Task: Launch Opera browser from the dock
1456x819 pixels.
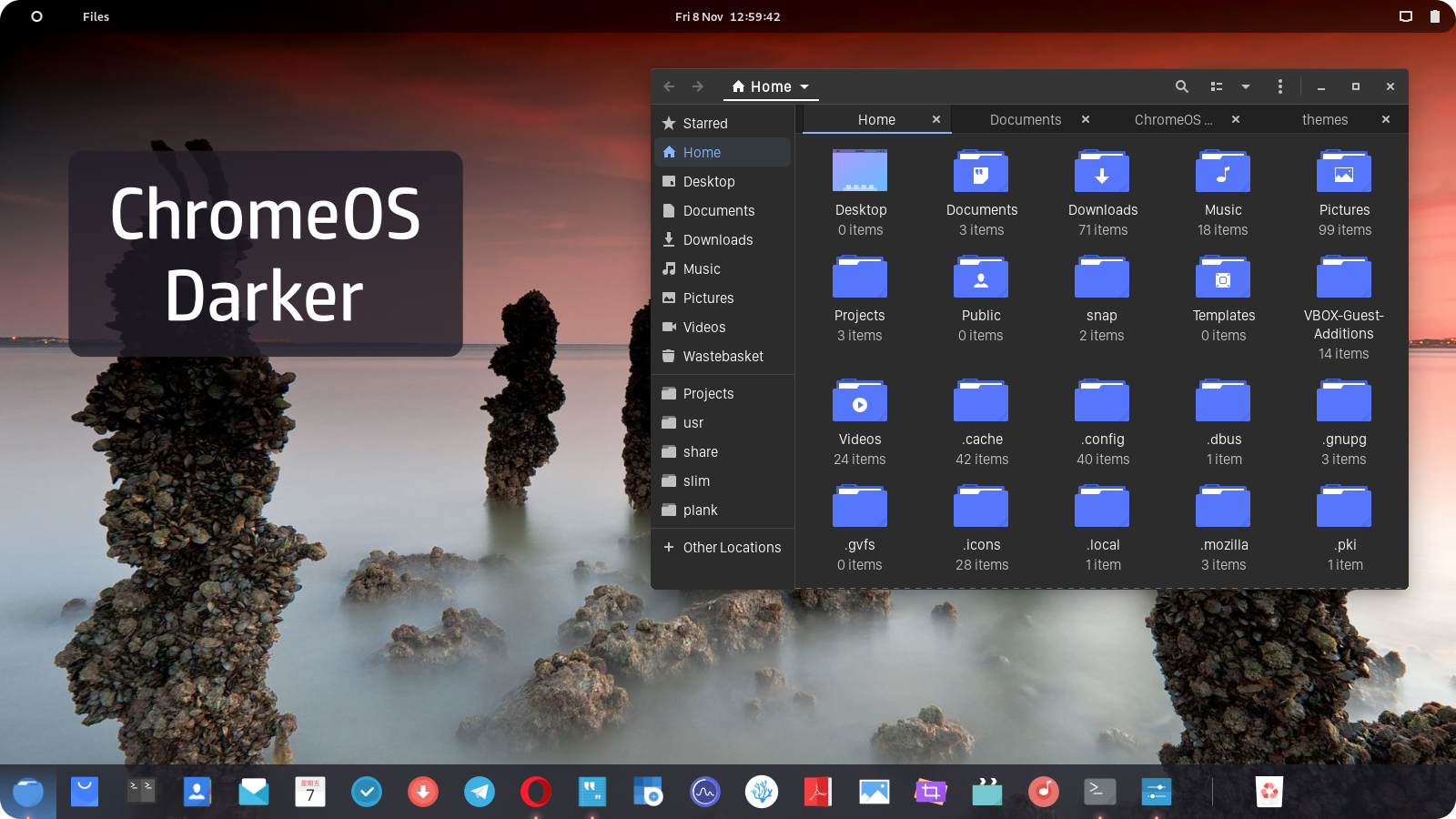Action: [536, 792]
